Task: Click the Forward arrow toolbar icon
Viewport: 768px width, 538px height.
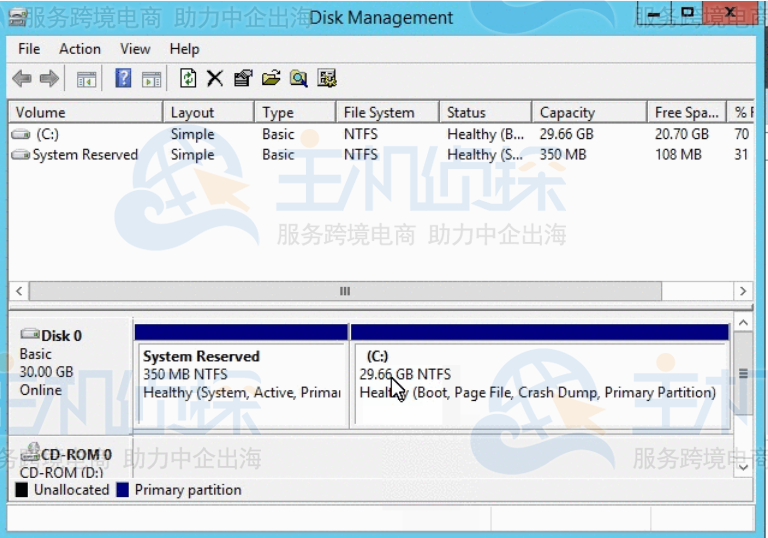Action: pos(49,79)
